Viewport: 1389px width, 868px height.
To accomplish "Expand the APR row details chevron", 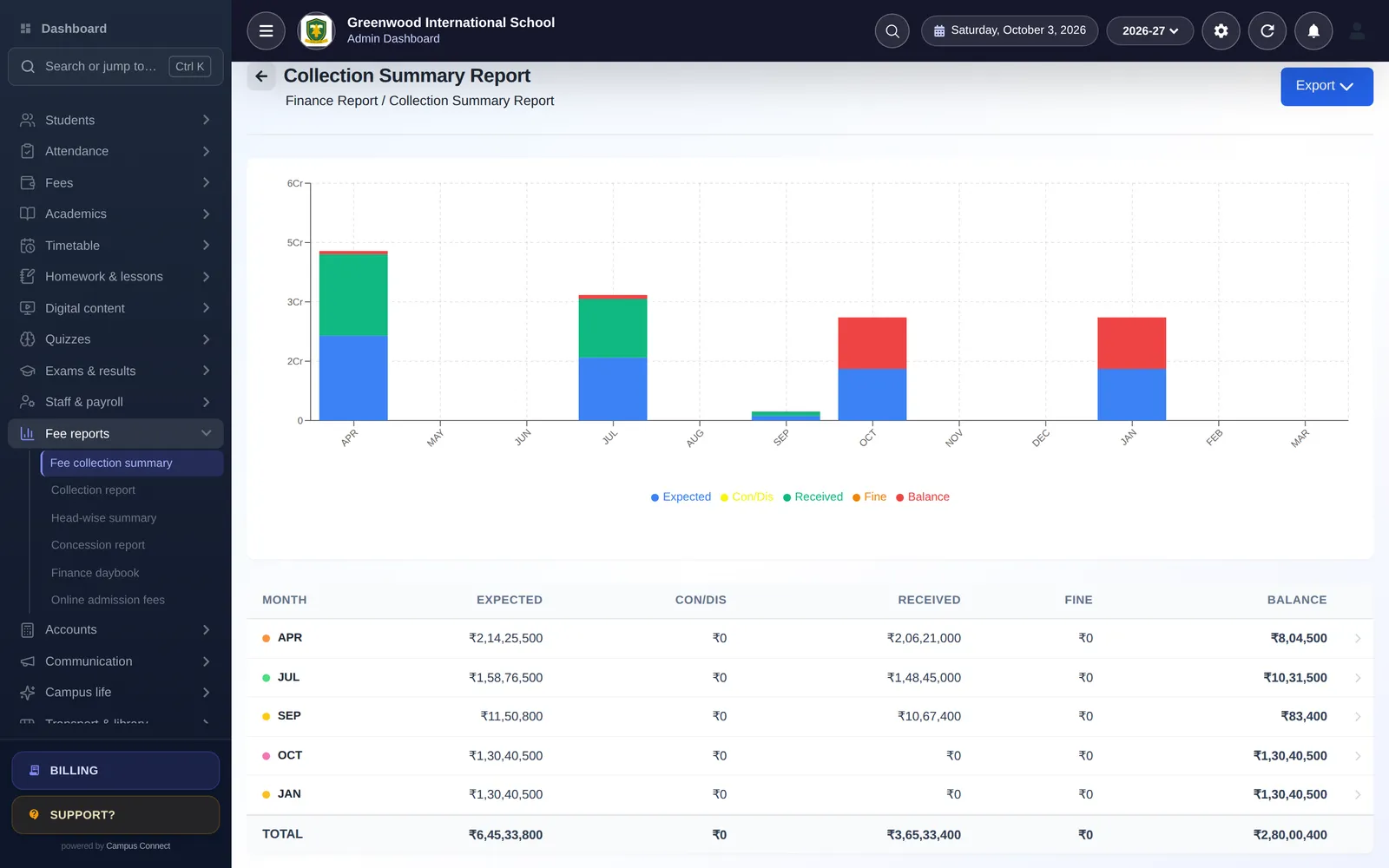I will (x=1358, y=638).
